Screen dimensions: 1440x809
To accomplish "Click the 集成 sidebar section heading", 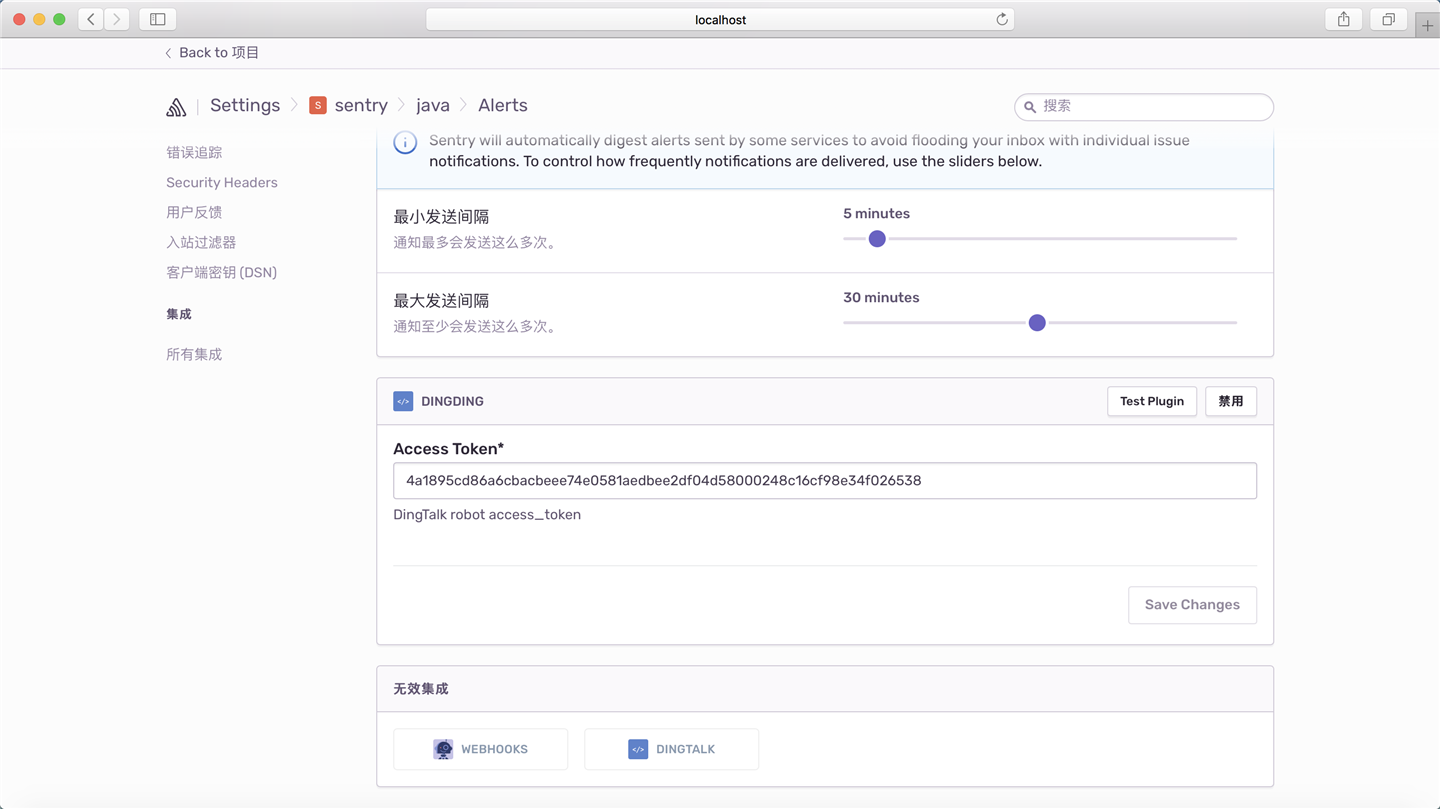I will pyautogui.click(x=179, y=314).
